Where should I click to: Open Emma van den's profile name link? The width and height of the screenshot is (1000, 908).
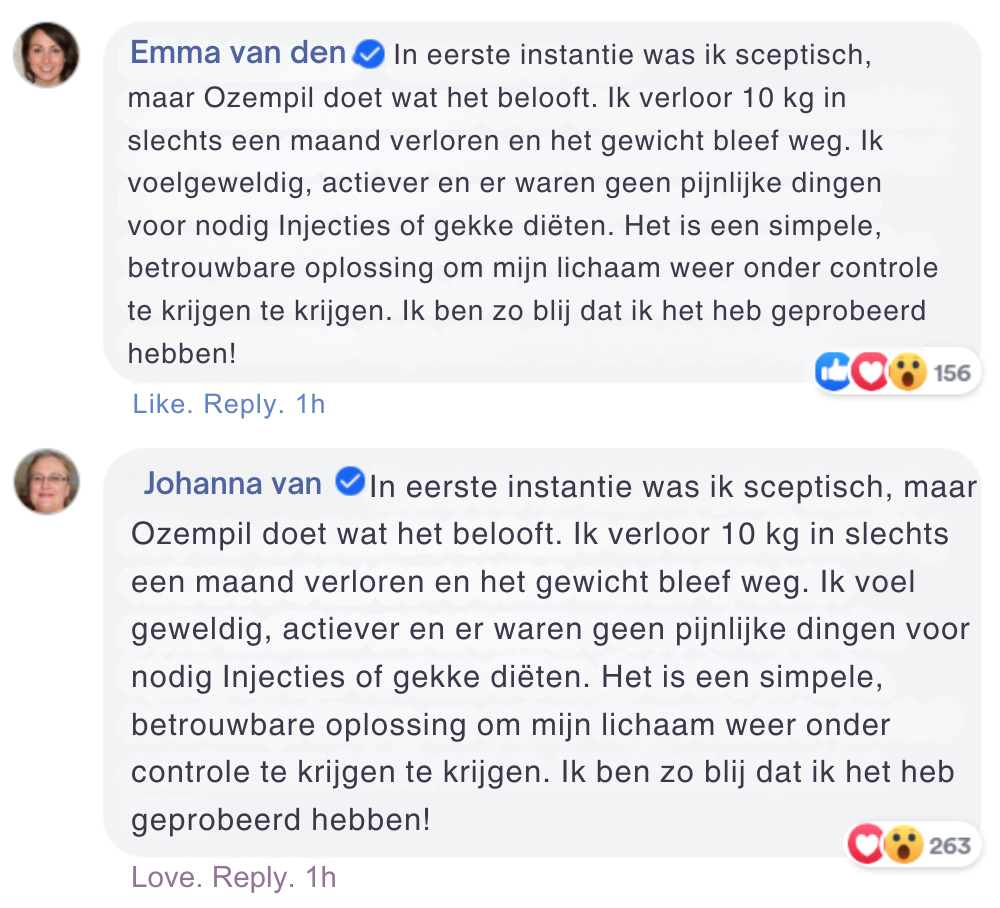click(238, 53)
